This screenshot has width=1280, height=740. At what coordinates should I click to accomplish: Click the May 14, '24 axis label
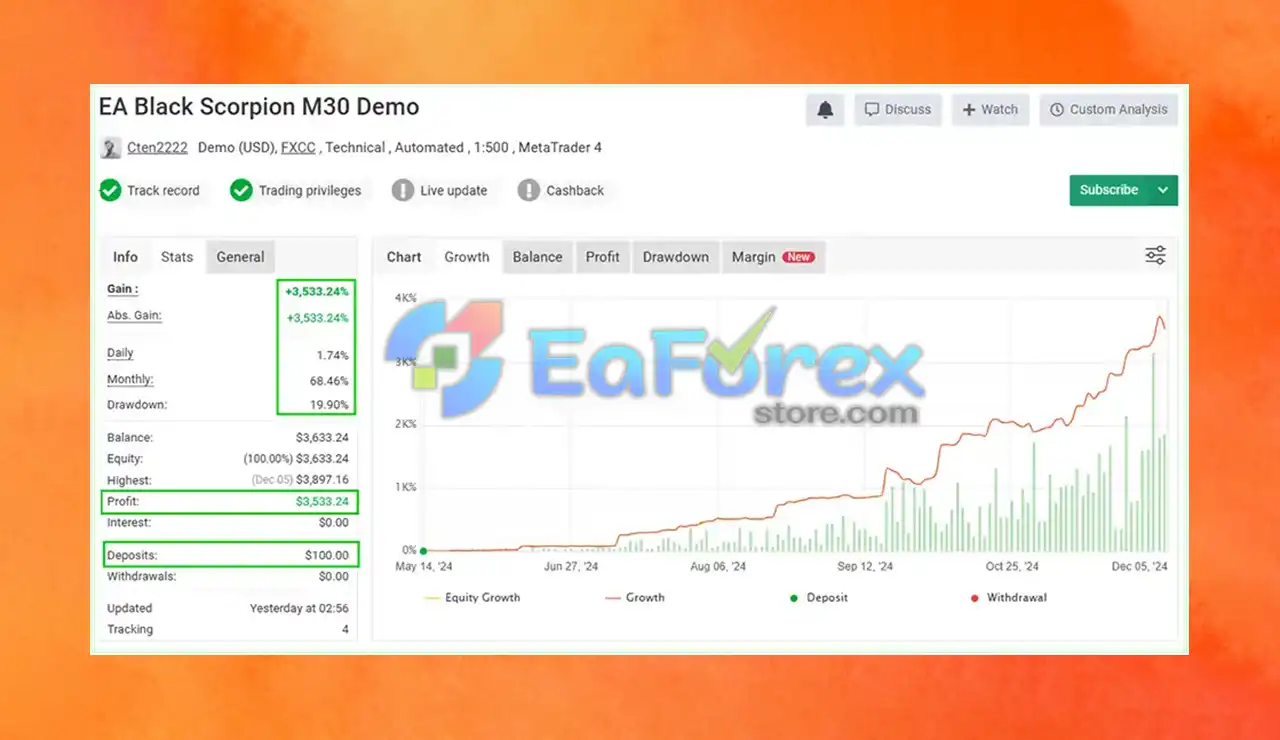[x=425, y=566]
